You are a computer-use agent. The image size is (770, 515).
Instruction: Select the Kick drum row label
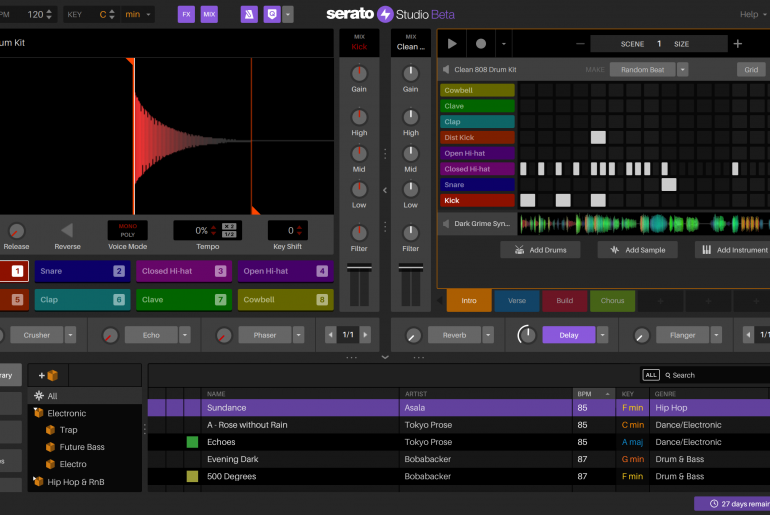point(477,200)
